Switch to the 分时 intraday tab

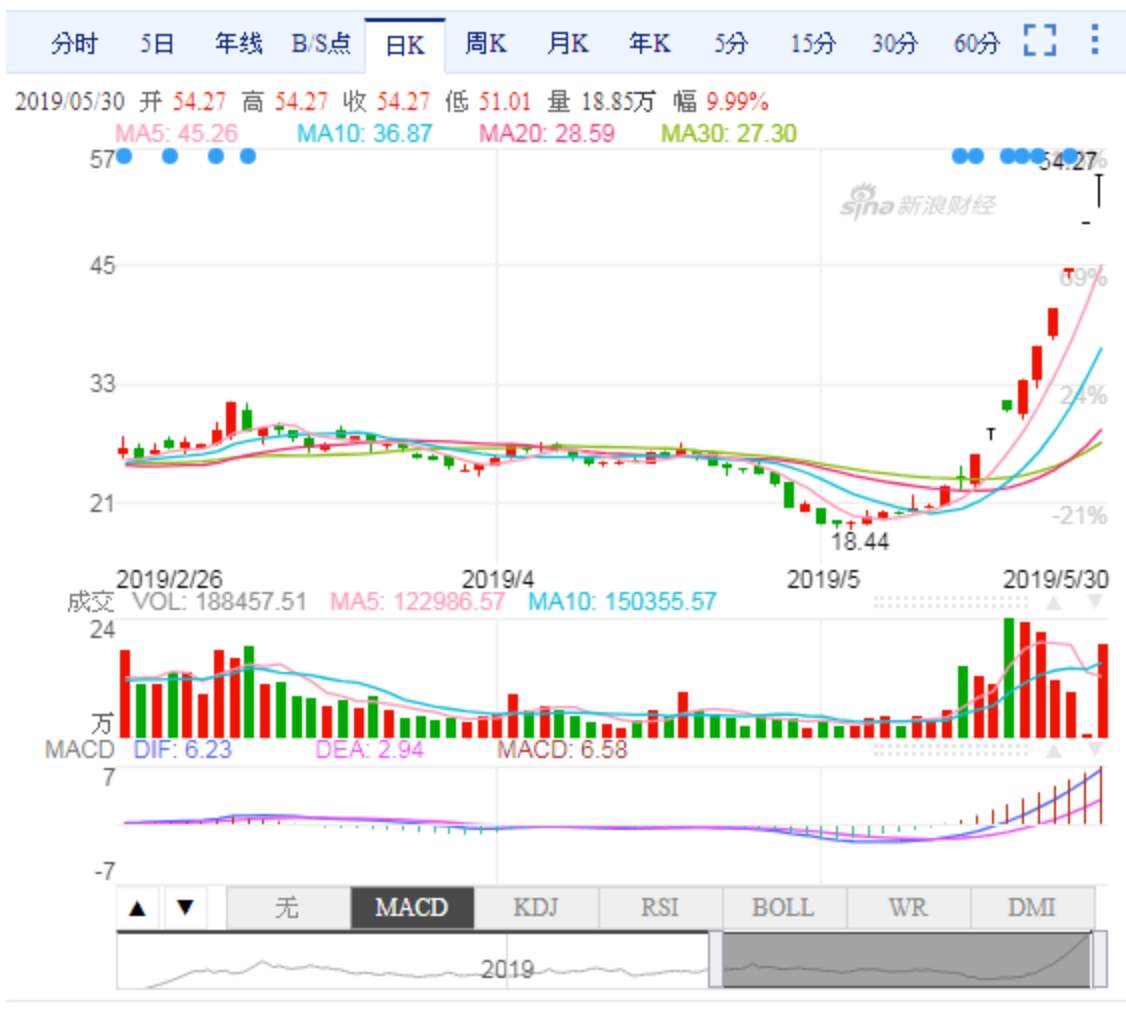(x=75, y=43)
